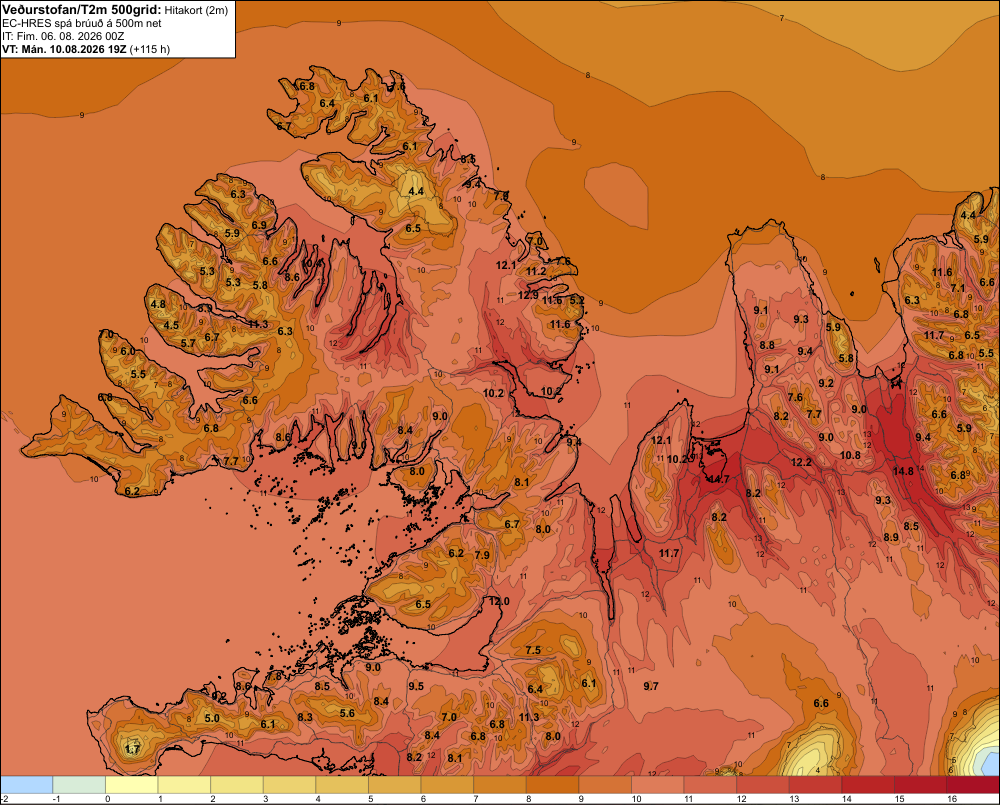1000x805 pixels.
Task: Click the 9.7 temperature value on map
Action: click(651, 686)
